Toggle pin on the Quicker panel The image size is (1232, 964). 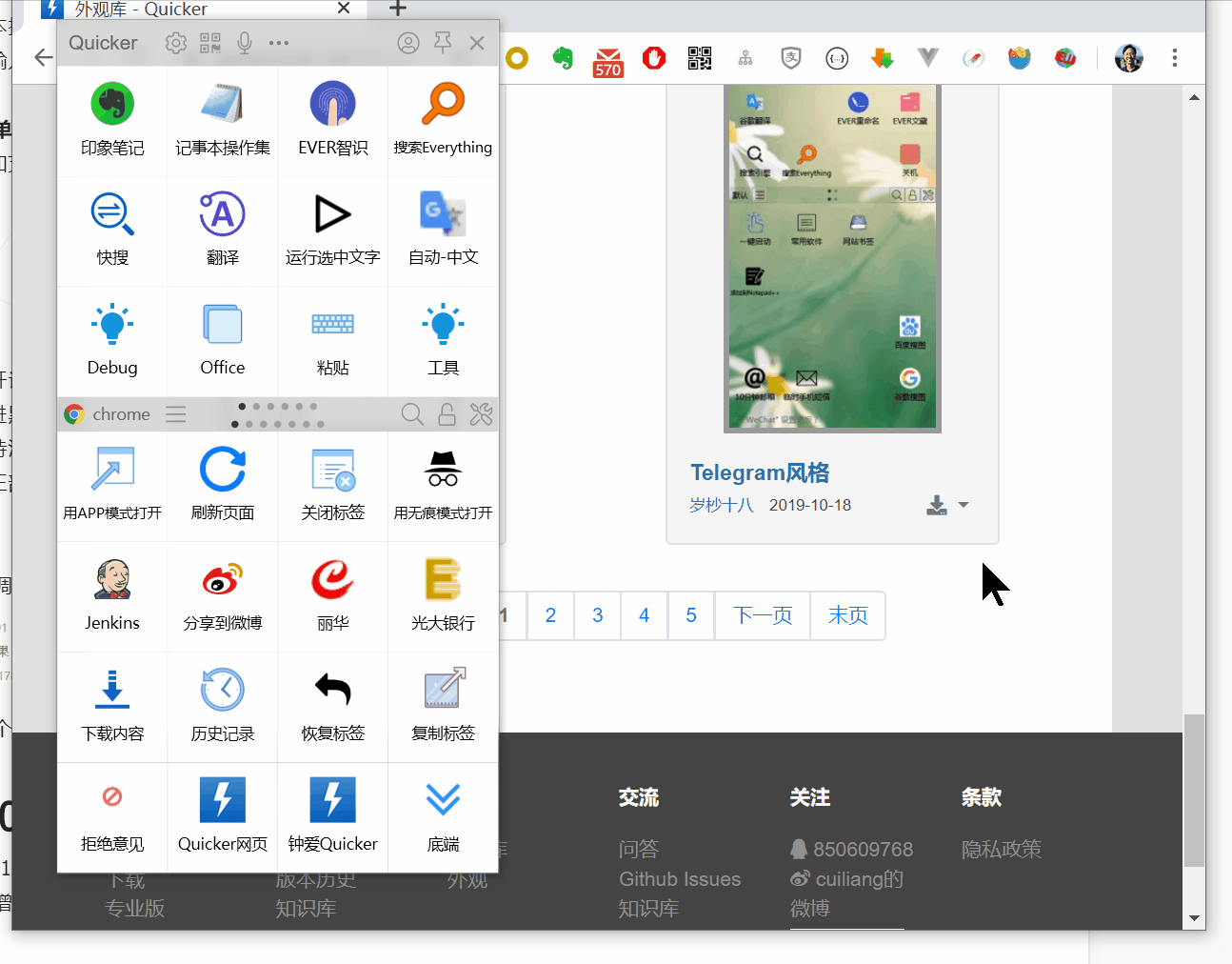point(443,43)
